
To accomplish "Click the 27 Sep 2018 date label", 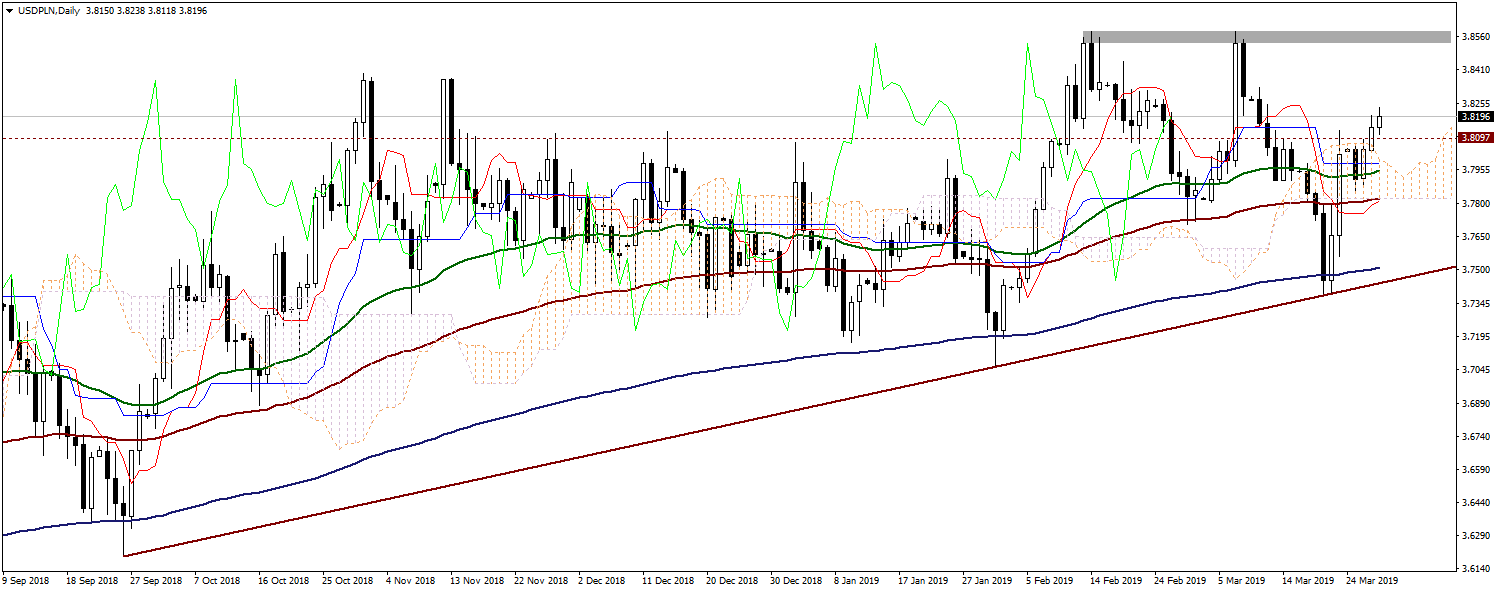I will click(157, 580).
